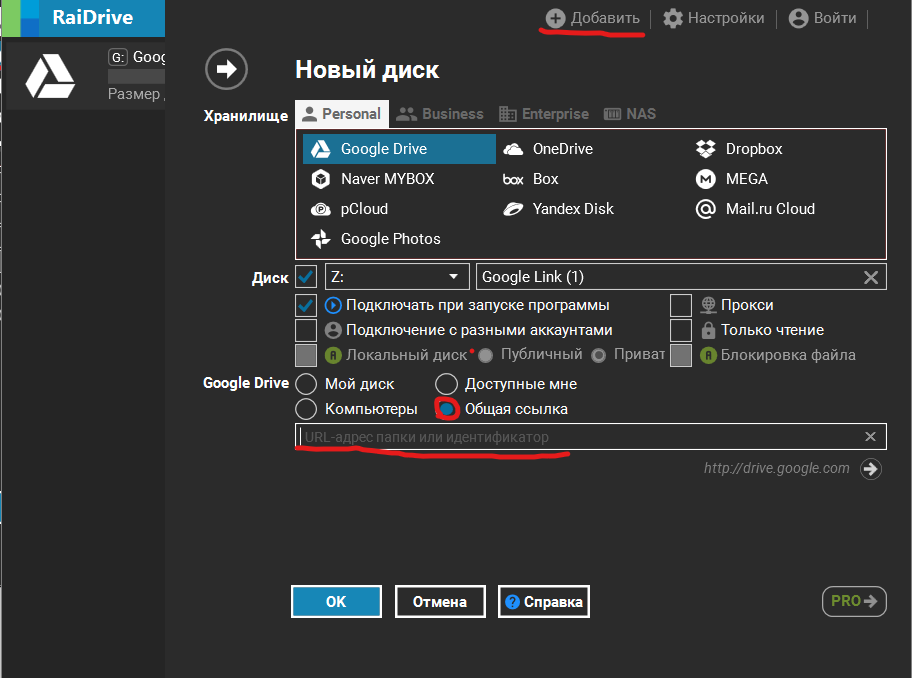Select the Мой диск radio button
This screenshot has height=678, width=912.
306,384
